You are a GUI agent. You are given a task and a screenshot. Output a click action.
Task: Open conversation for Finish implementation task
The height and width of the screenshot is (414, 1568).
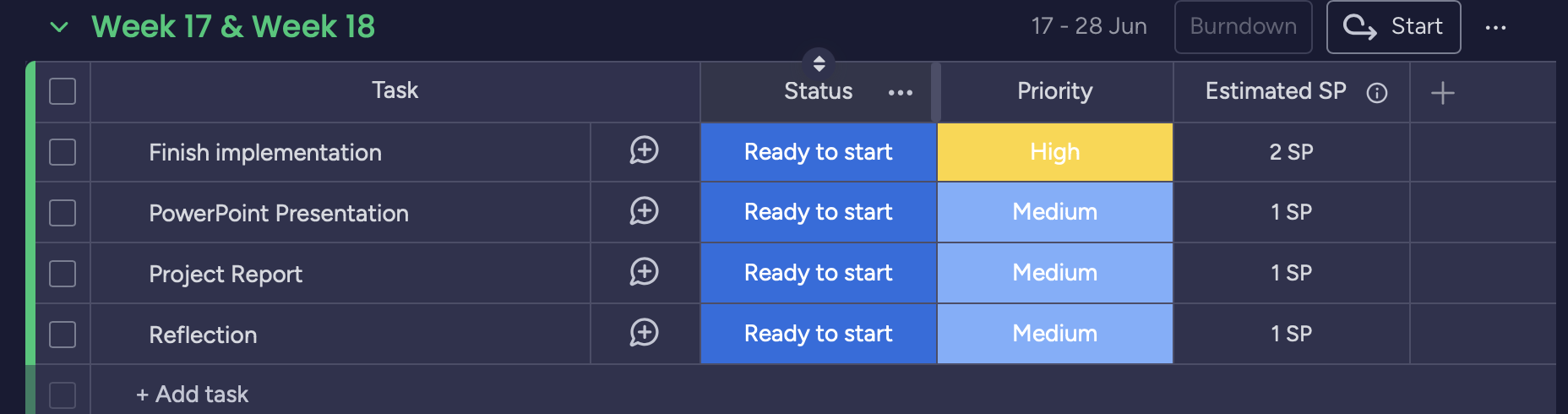[x=644, y=151]
